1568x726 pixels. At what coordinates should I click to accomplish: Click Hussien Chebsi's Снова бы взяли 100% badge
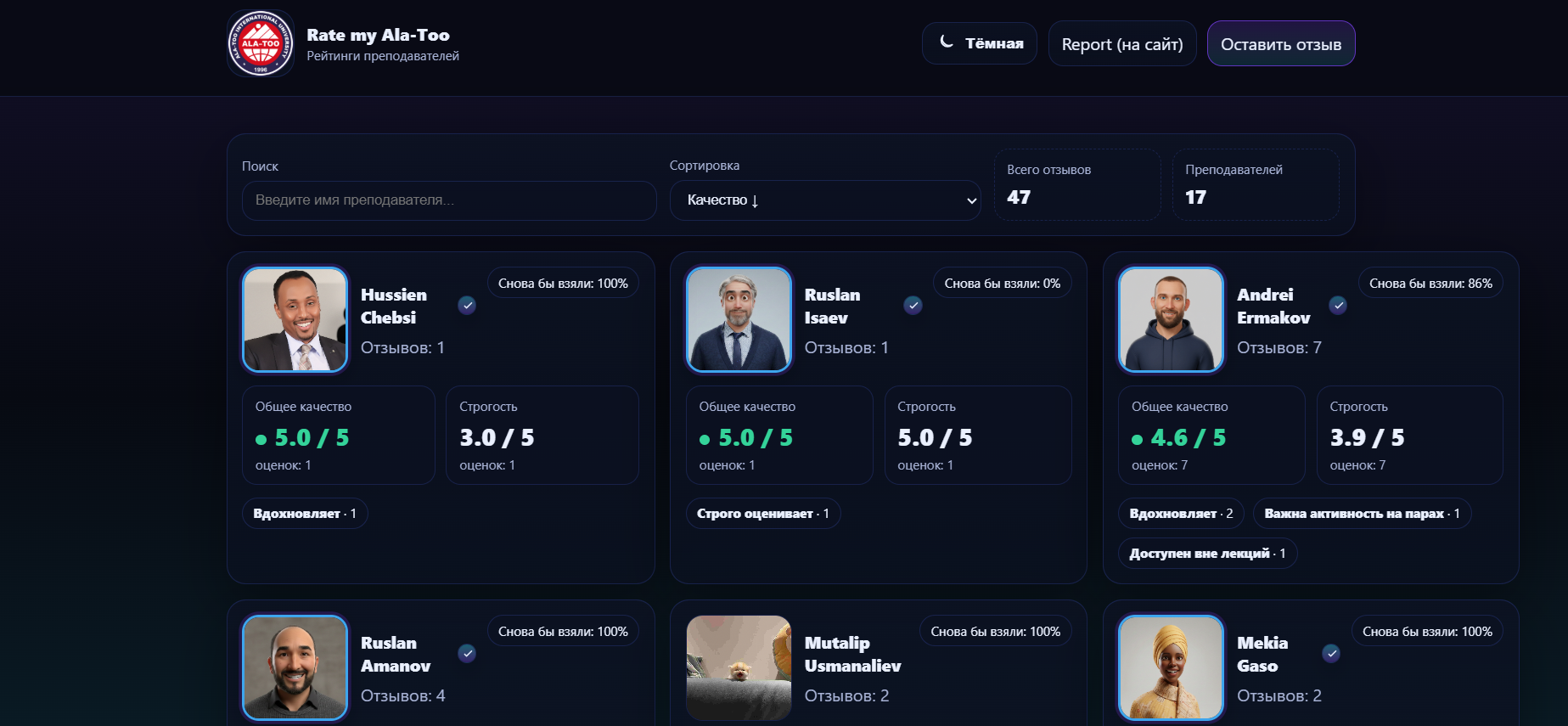tap(563, 284)
